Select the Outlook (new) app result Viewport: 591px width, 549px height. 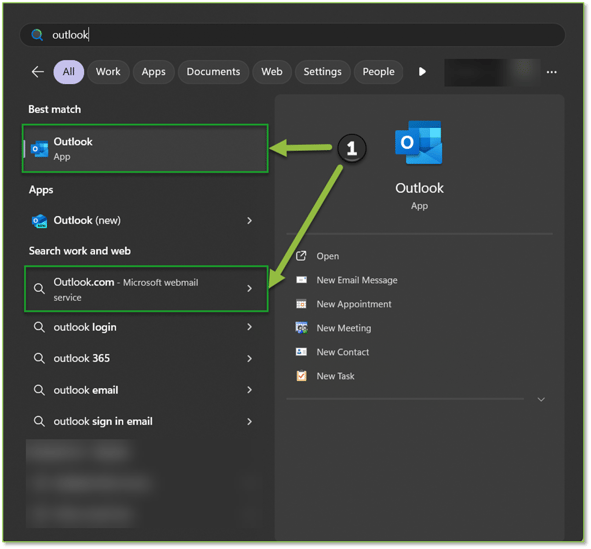point(145,221)
